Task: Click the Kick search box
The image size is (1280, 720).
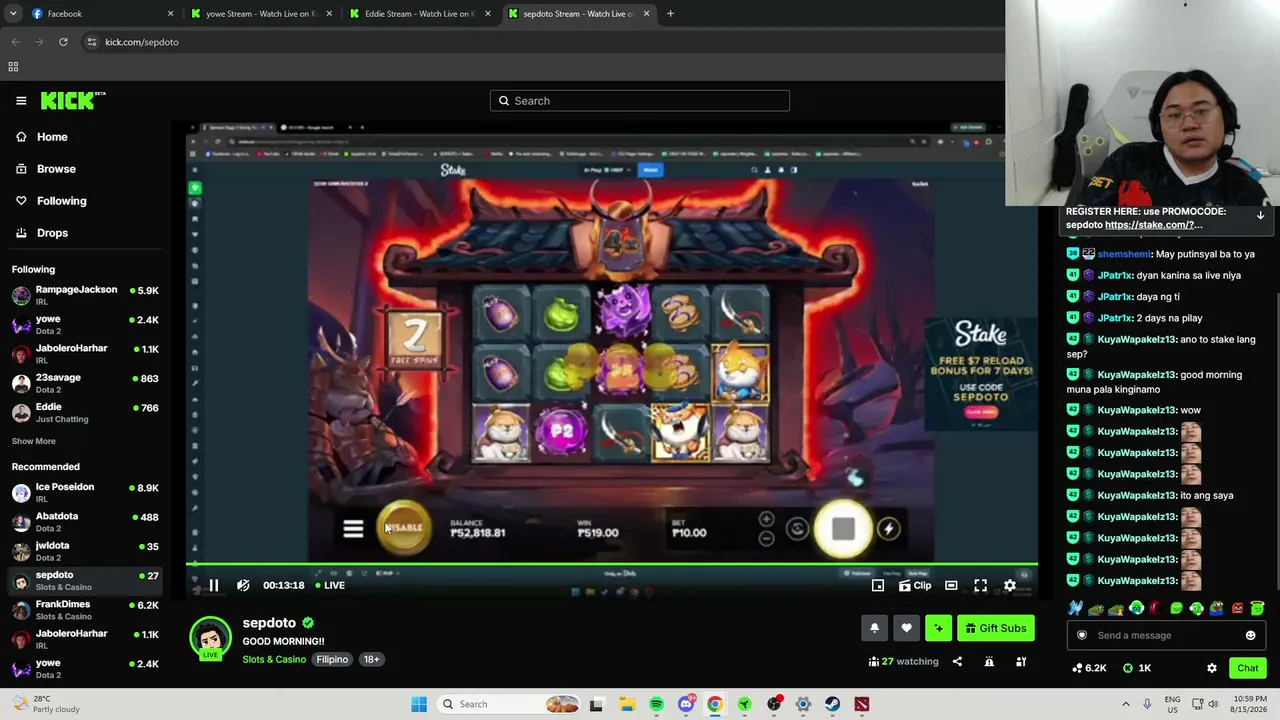Action: [640, 100]
